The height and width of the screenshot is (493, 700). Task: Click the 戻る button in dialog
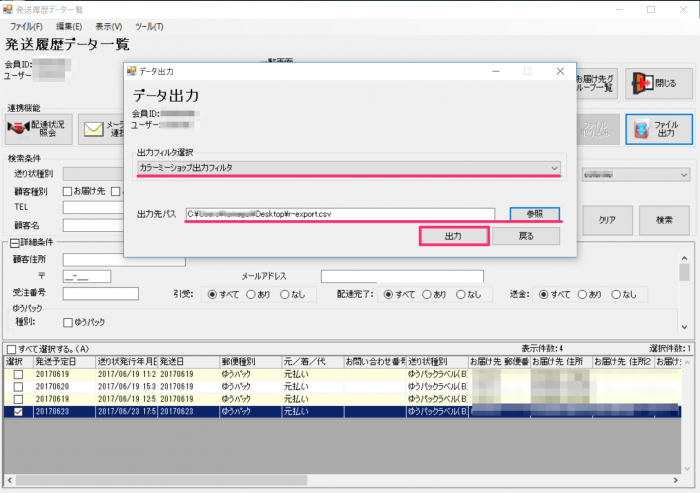(x=526, y=237)
